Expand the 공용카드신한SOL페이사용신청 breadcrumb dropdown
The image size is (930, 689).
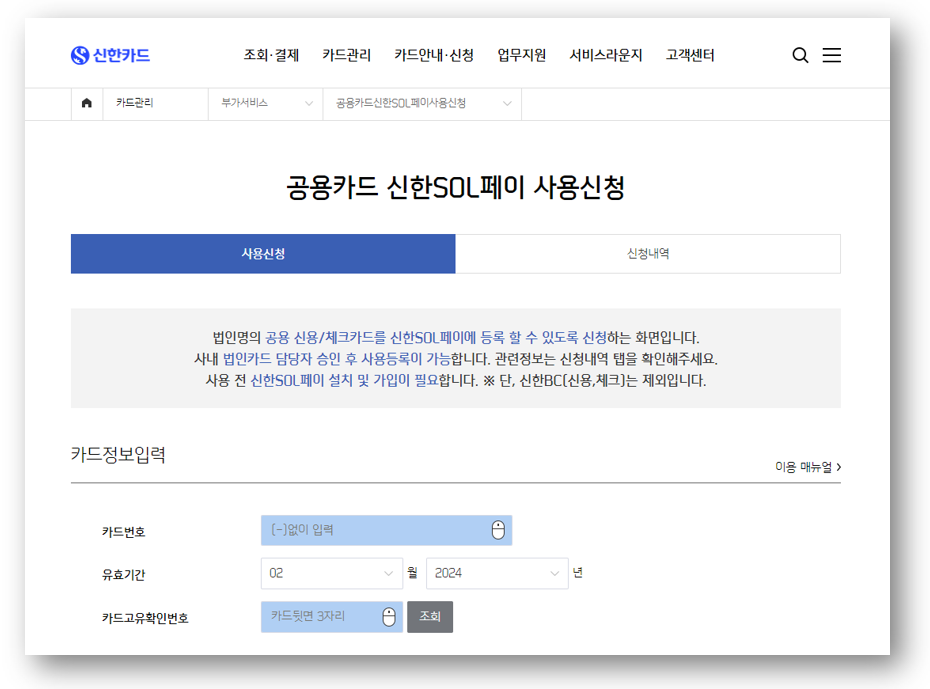click(422, 104)
